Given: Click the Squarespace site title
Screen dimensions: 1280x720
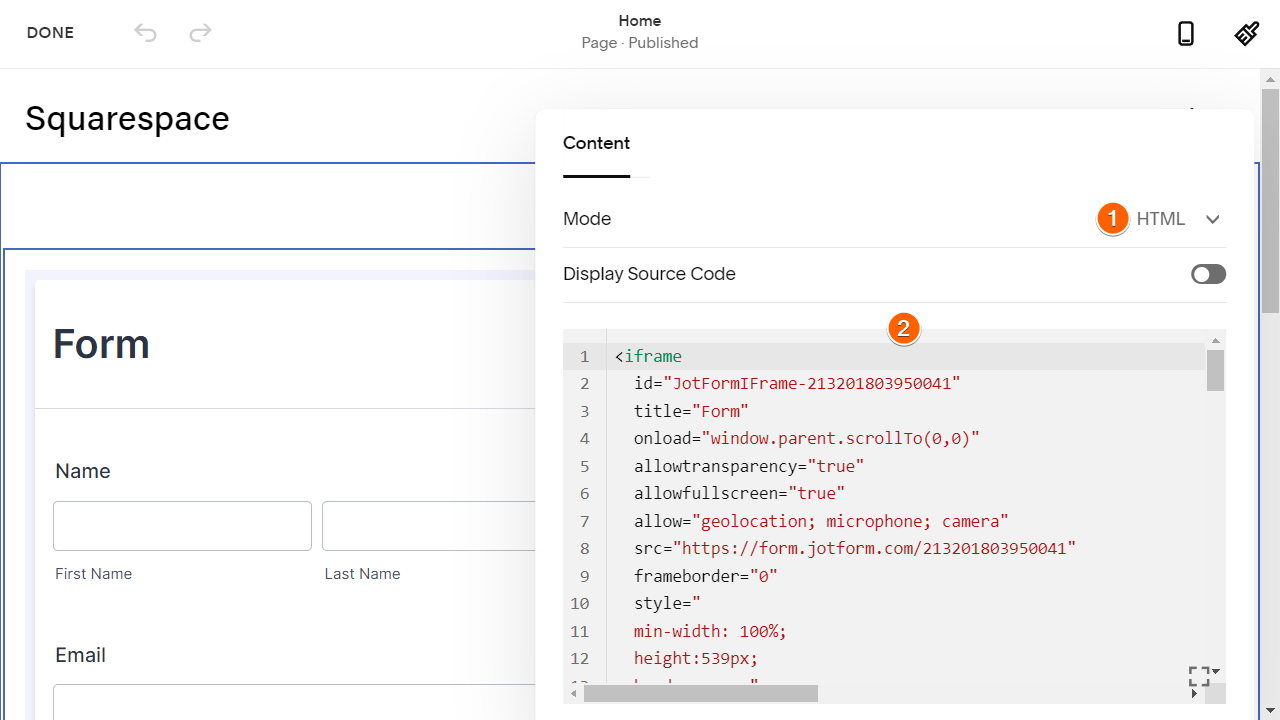Looking at the screenshot, I should 127,119.
